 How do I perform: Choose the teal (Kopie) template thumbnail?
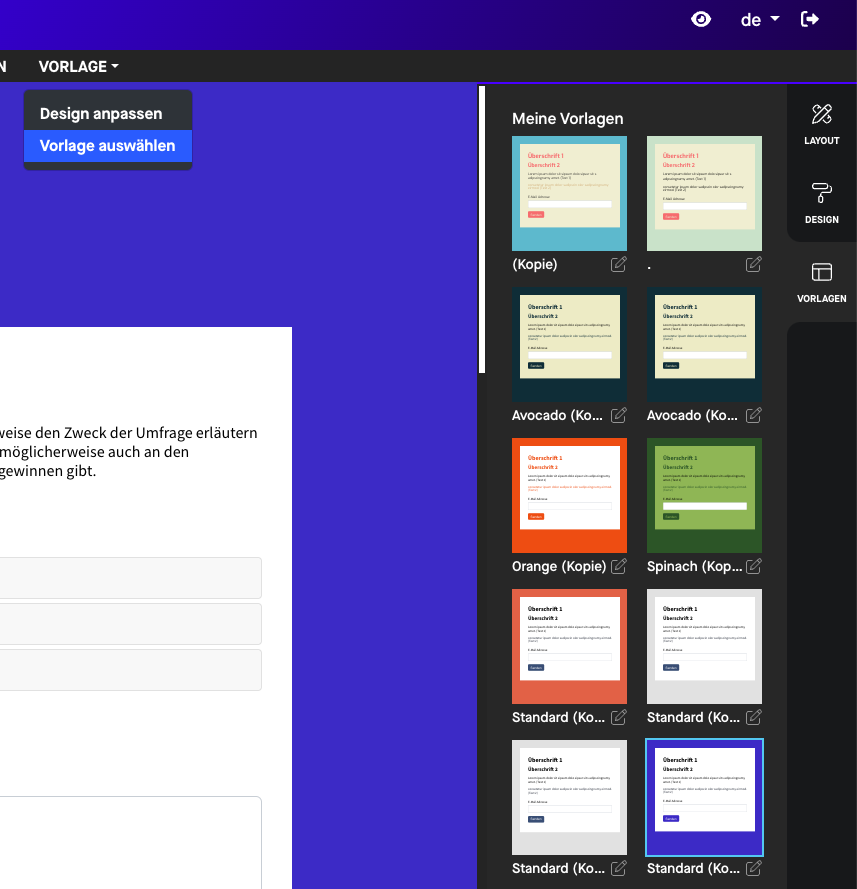click(x=569, y=193)
